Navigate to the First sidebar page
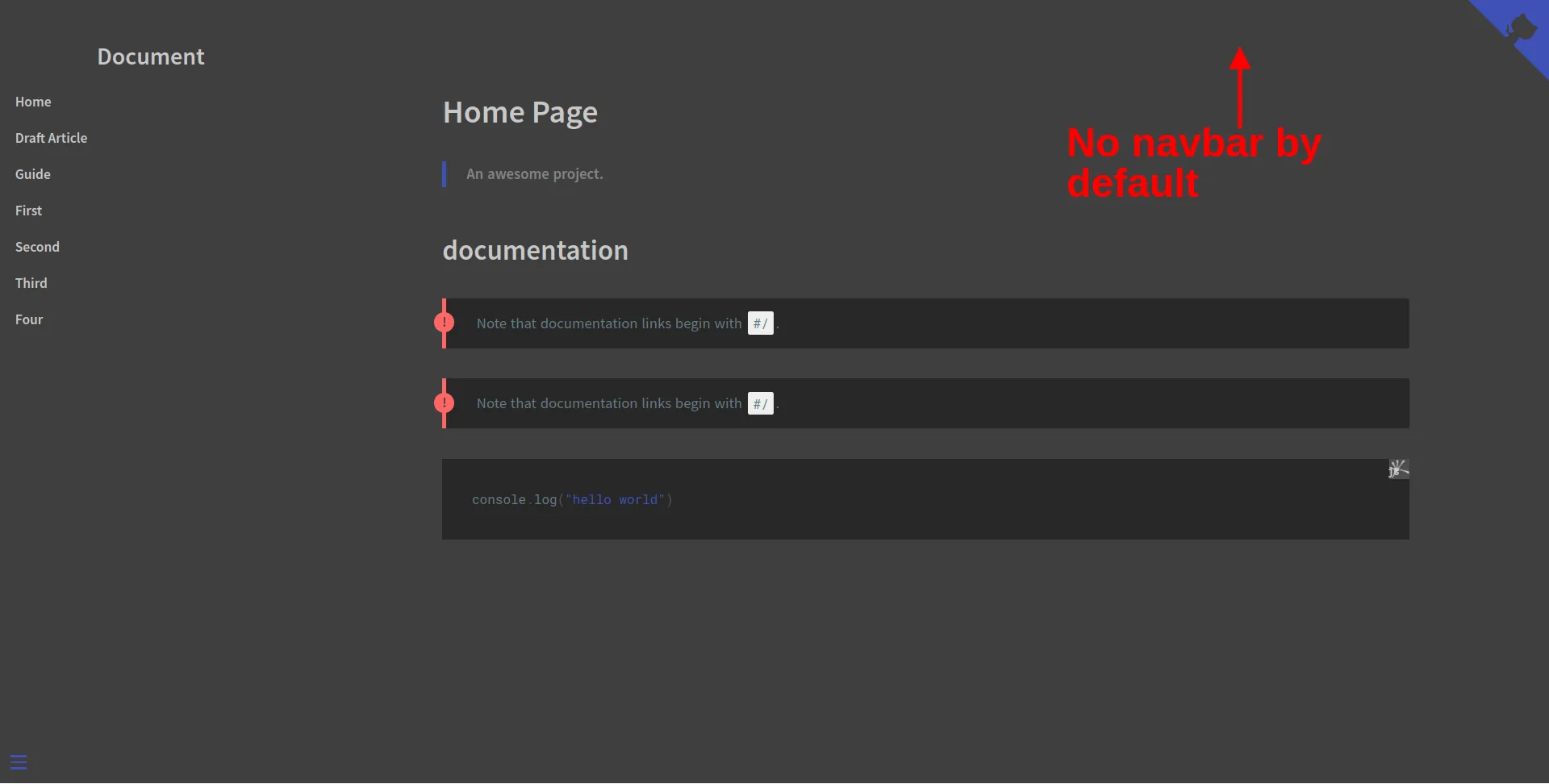1549x784 pixels. [28, 211]
